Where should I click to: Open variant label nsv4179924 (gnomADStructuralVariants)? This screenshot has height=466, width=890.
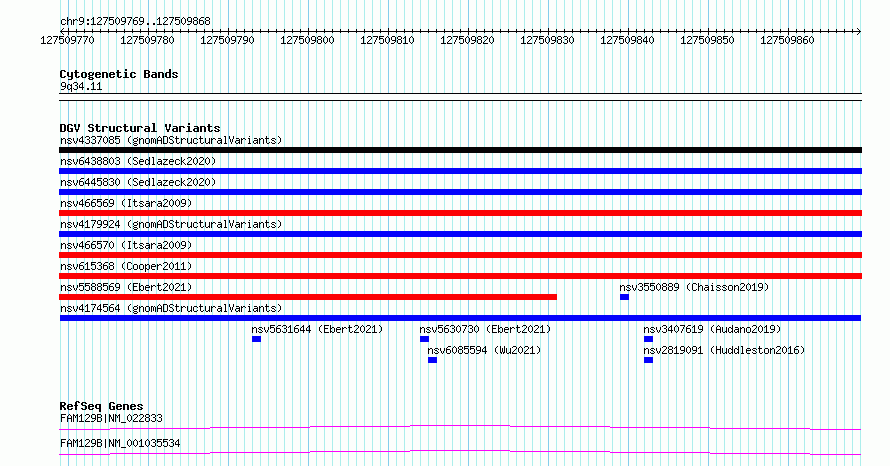coord(171,224)
